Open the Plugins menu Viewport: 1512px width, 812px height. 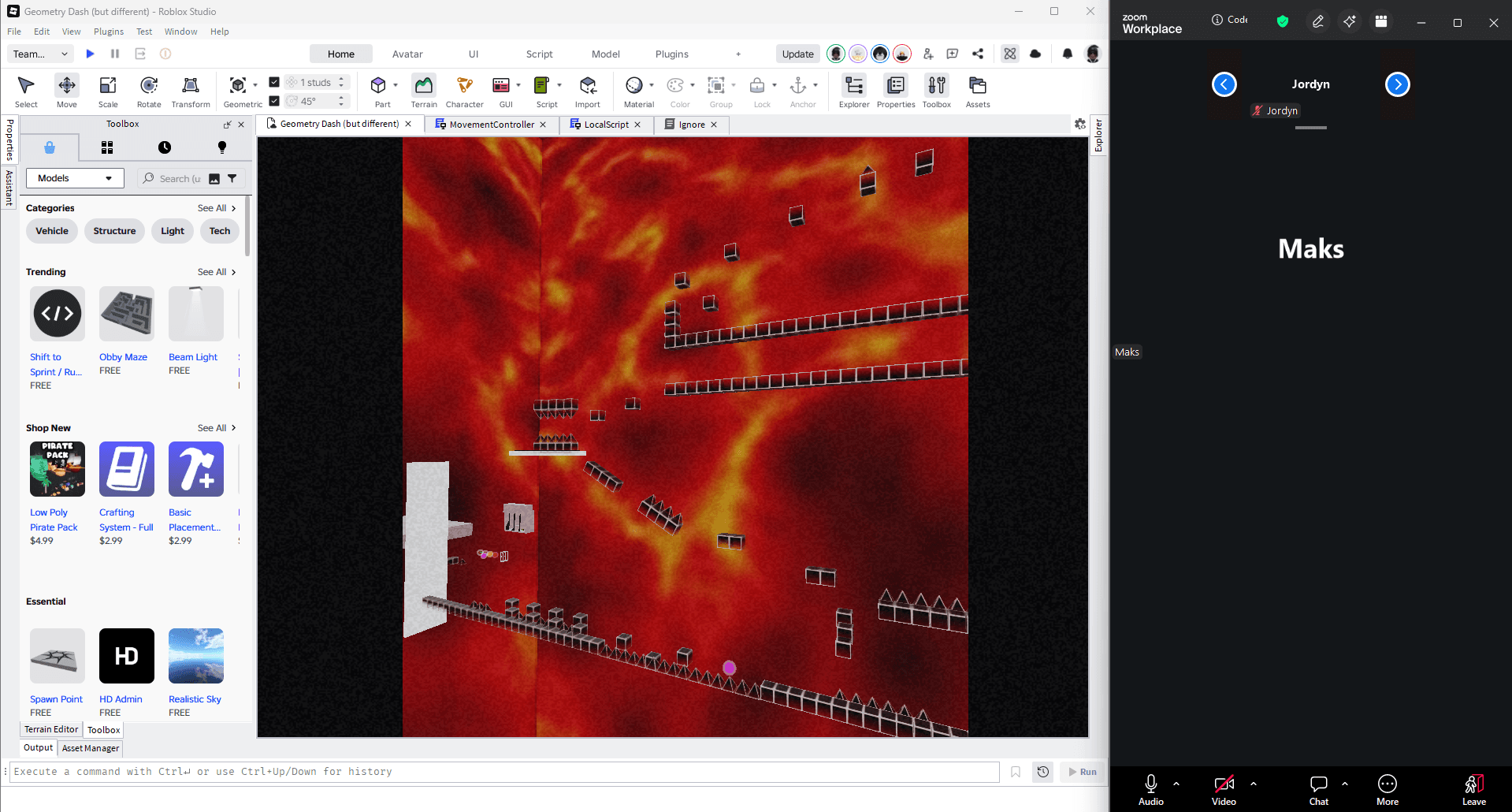[x=109, y=32]
